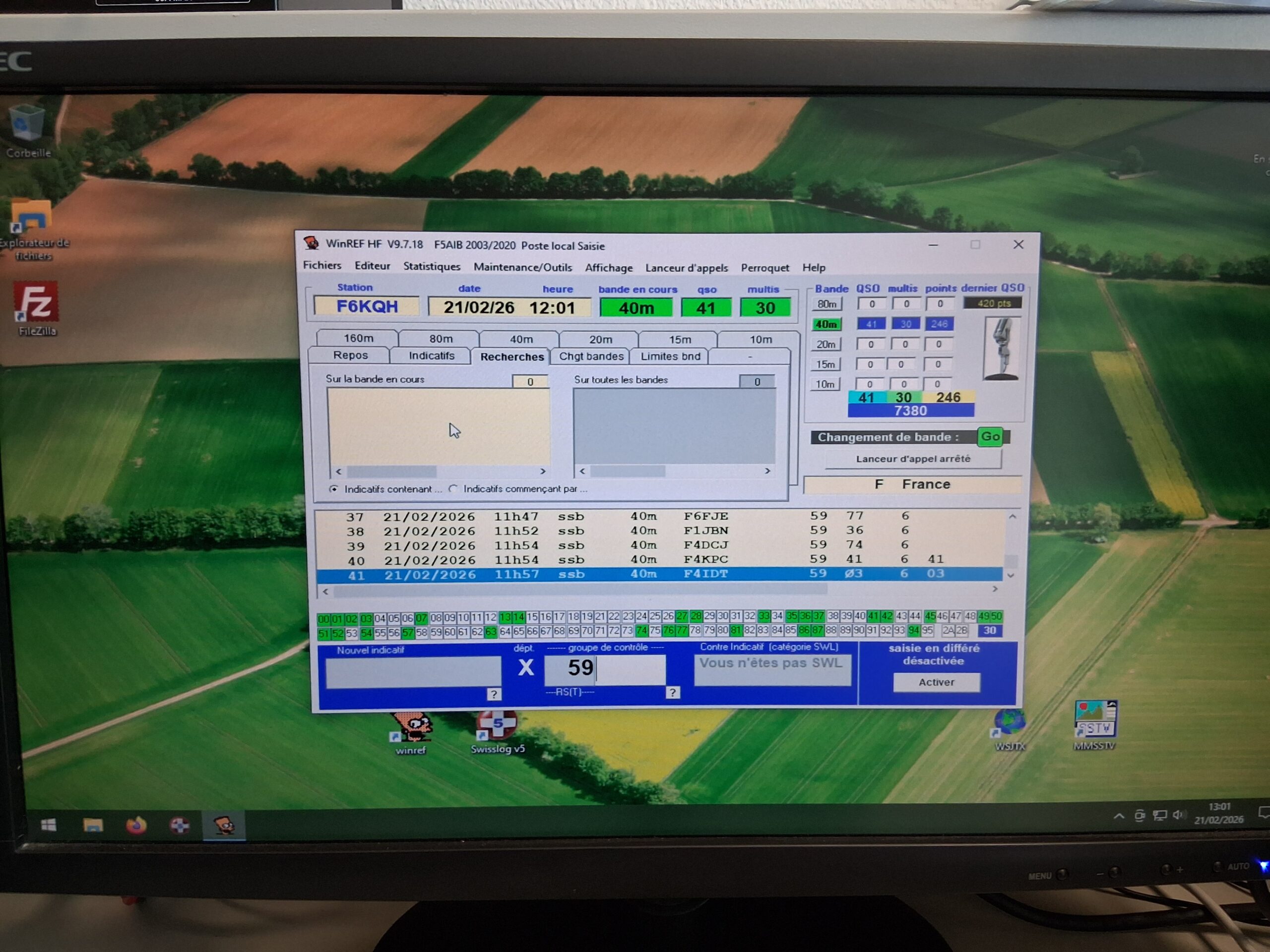Click Firefox icon in the taskbar
Image resolution: width=1270 pixels, height=952 pixels.
[136, 826]
